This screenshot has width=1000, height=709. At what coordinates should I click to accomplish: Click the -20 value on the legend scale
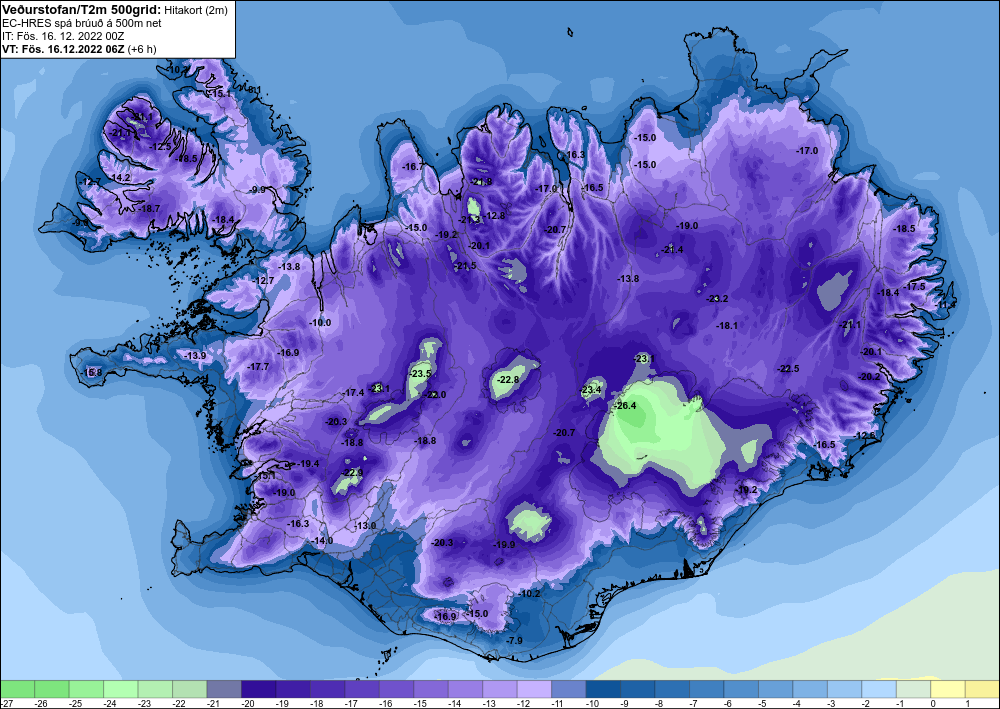(x=247, y=703)
